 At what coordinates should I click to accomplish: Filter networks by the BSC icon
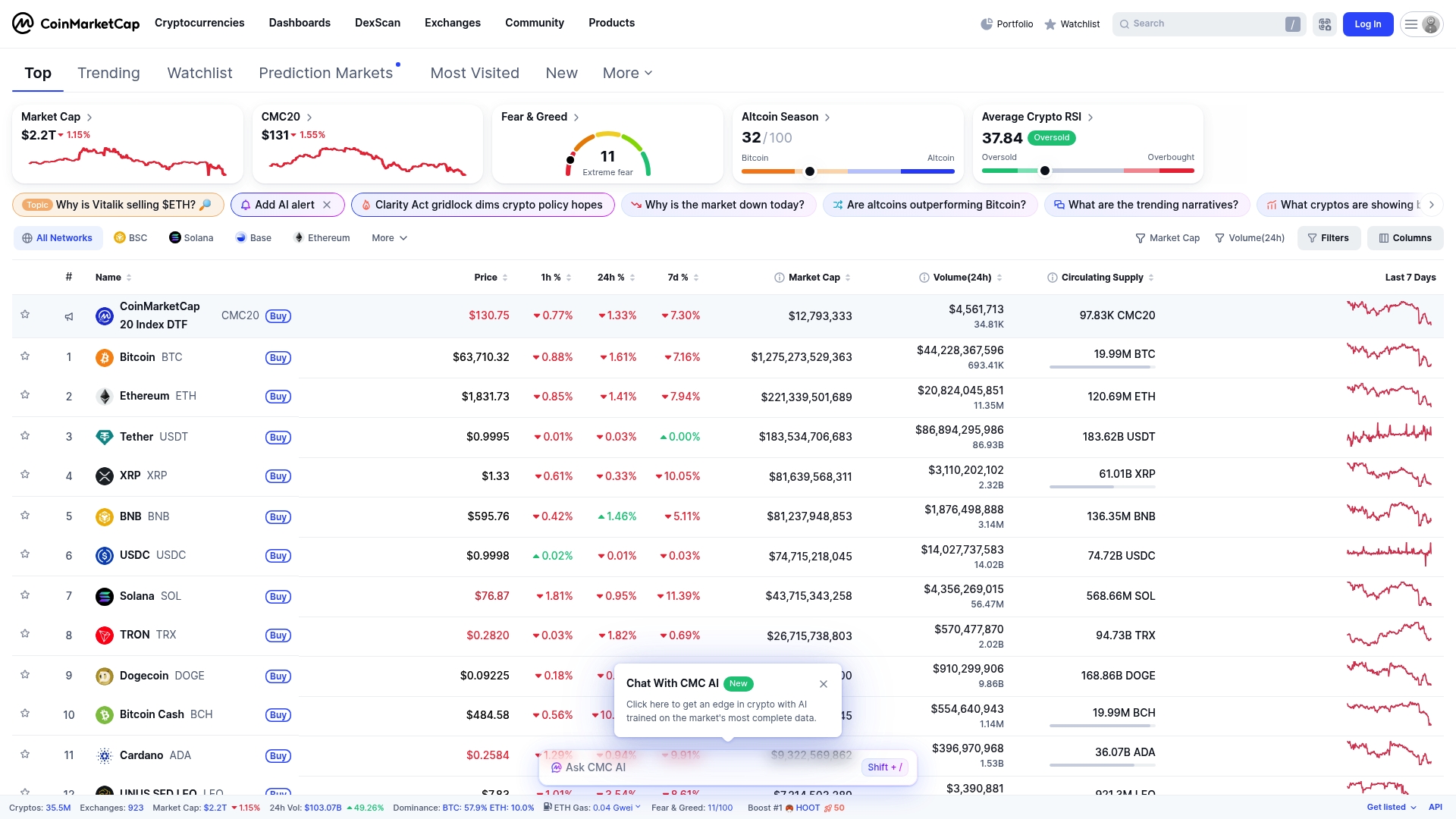121,237
